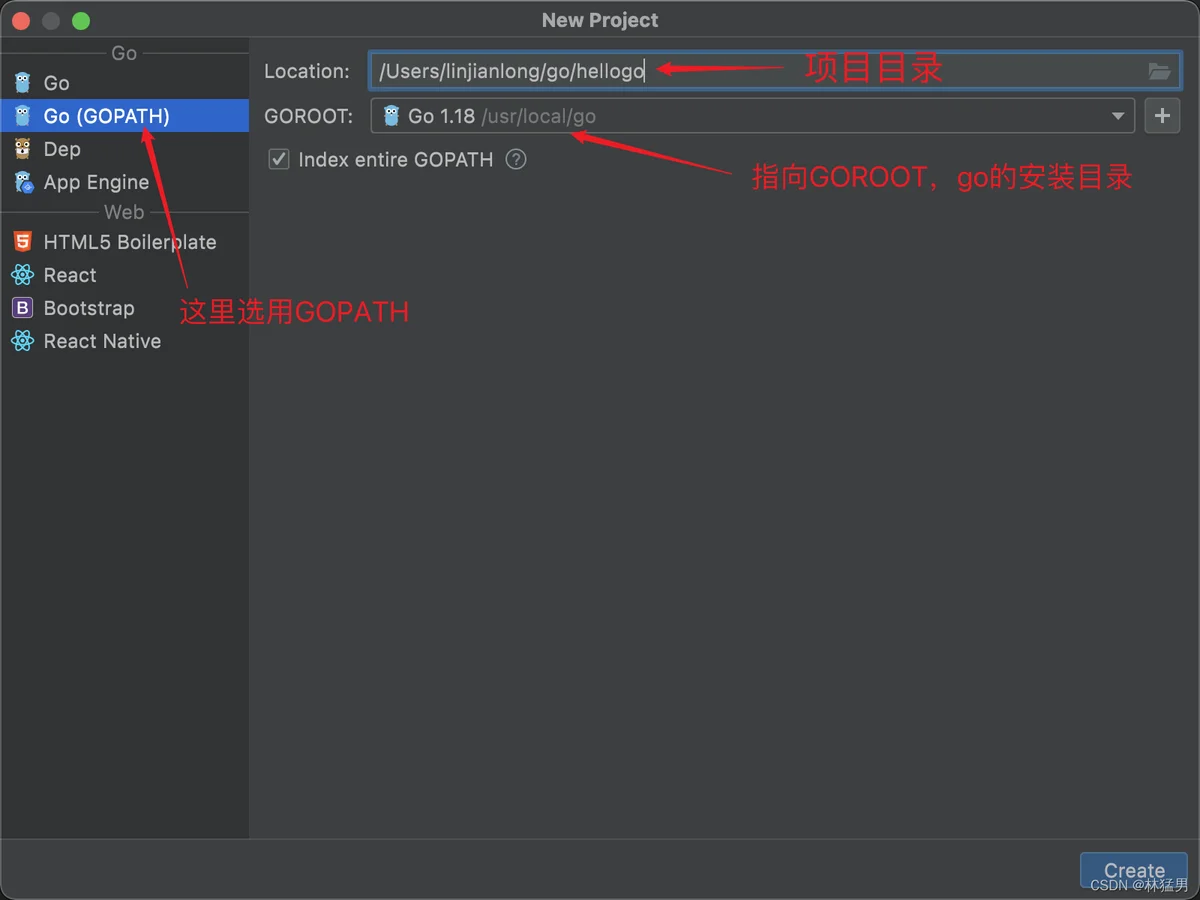Click the red close window button
Image resolution: width=1200 pixels, height=900 pixels.
tap(21, 21)
